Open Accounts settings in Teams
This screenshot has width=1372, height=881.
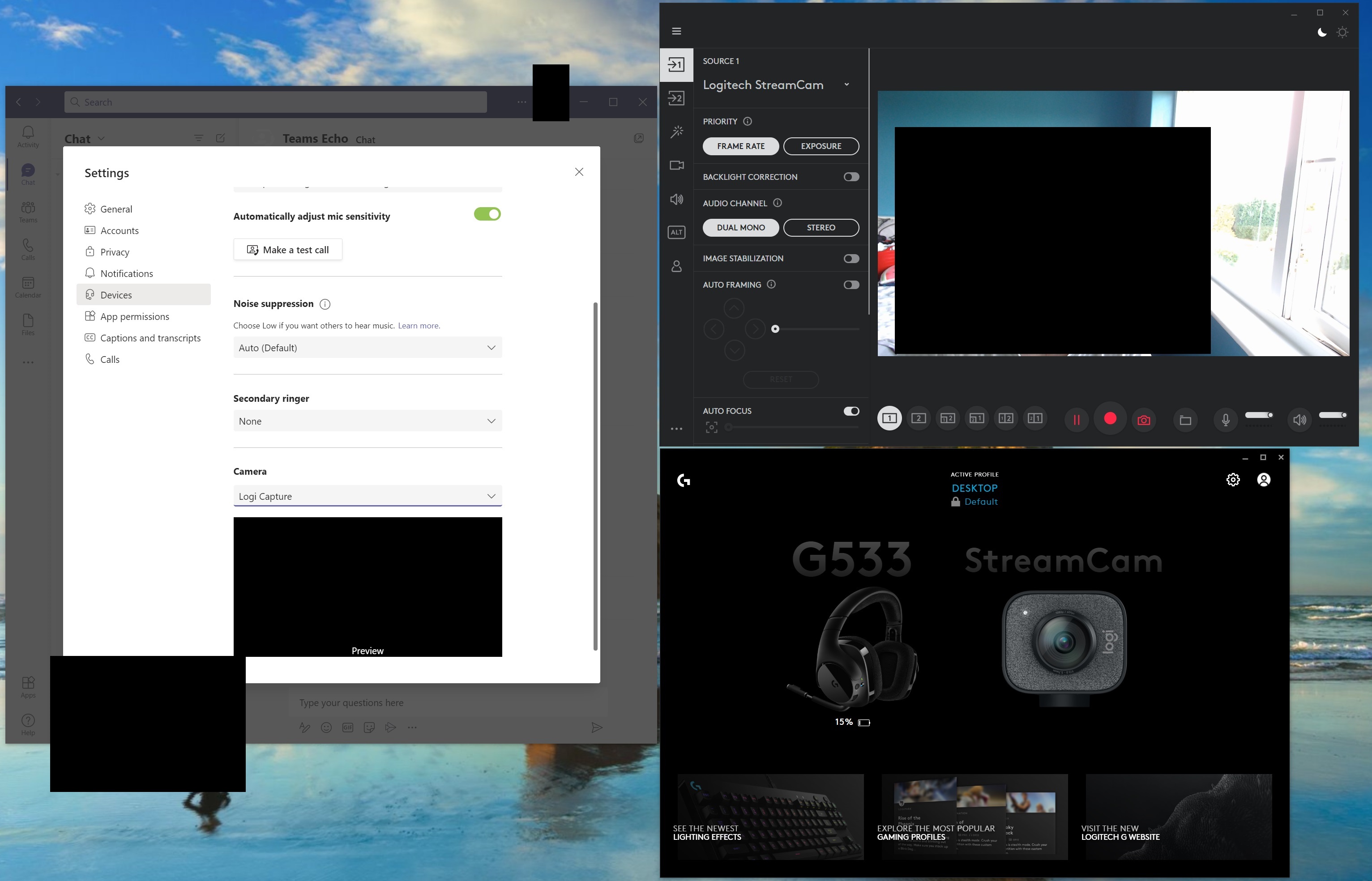pos(144,230)
